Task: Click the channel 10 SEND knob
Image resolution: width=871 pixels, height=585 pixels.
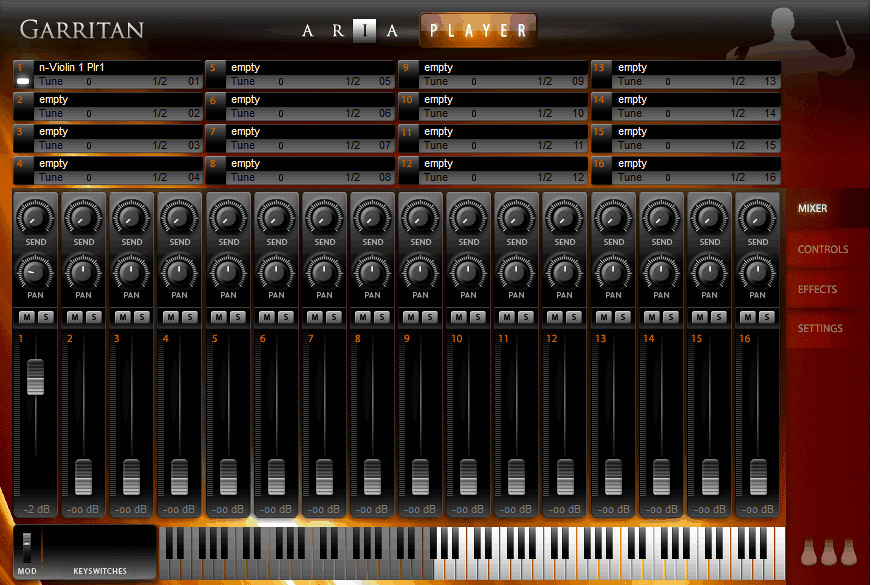Action: pyautogui.click(x=468, y=218)
